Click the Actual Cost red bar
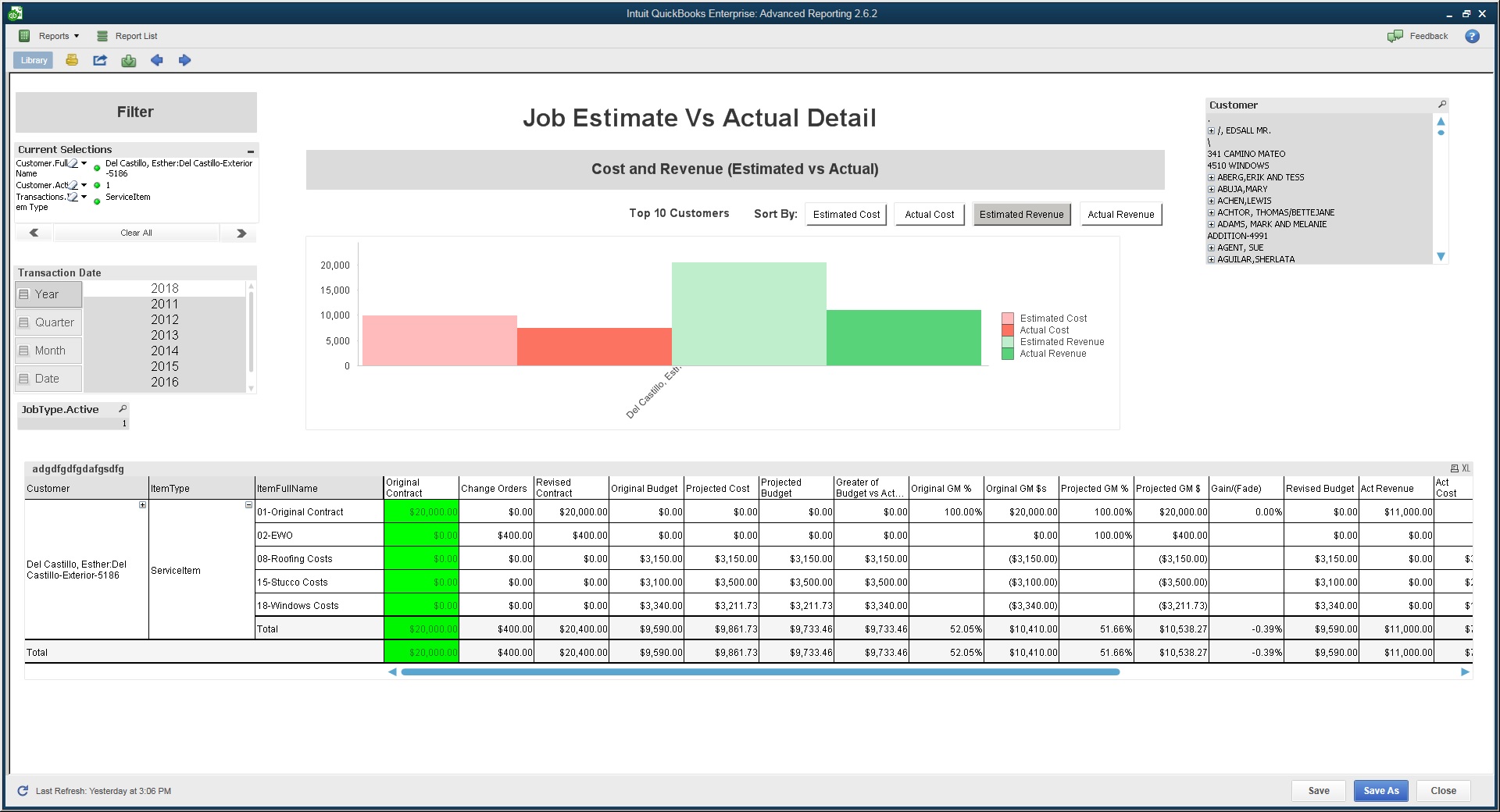 [x=595, y=347]
